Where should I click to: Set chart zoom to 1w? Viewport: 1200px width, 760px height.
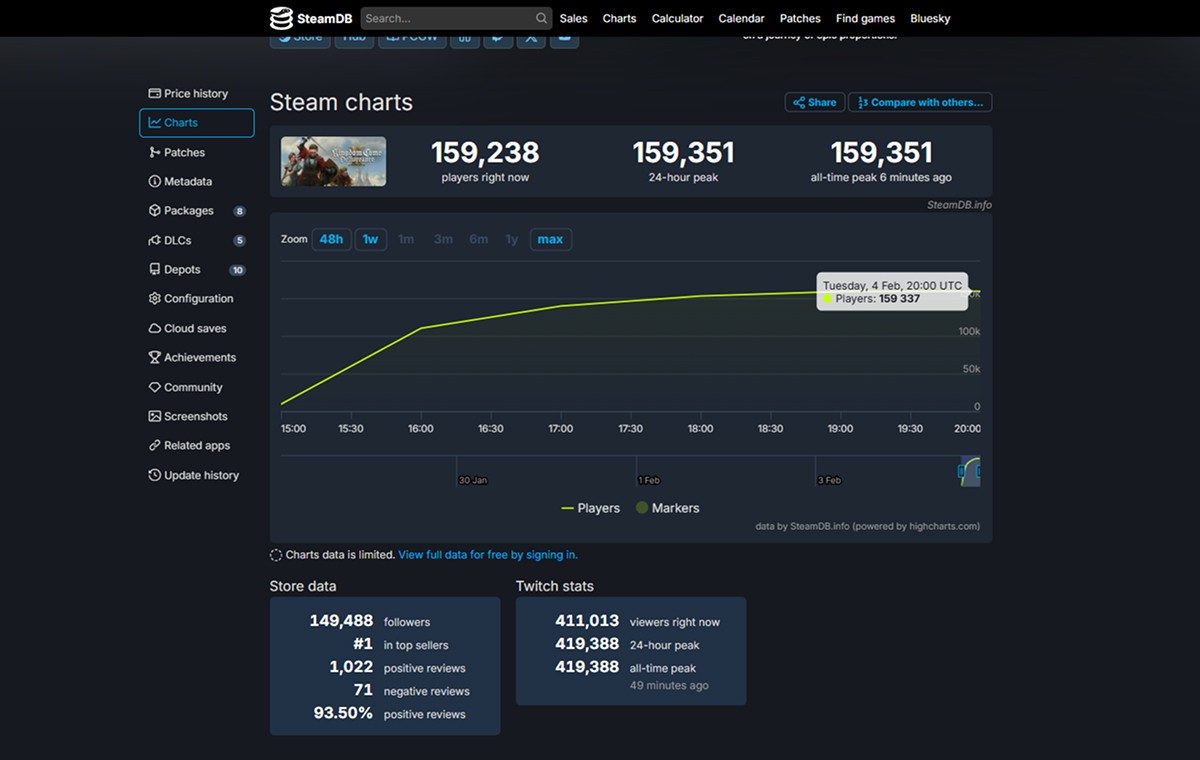(x=370, y=239)
